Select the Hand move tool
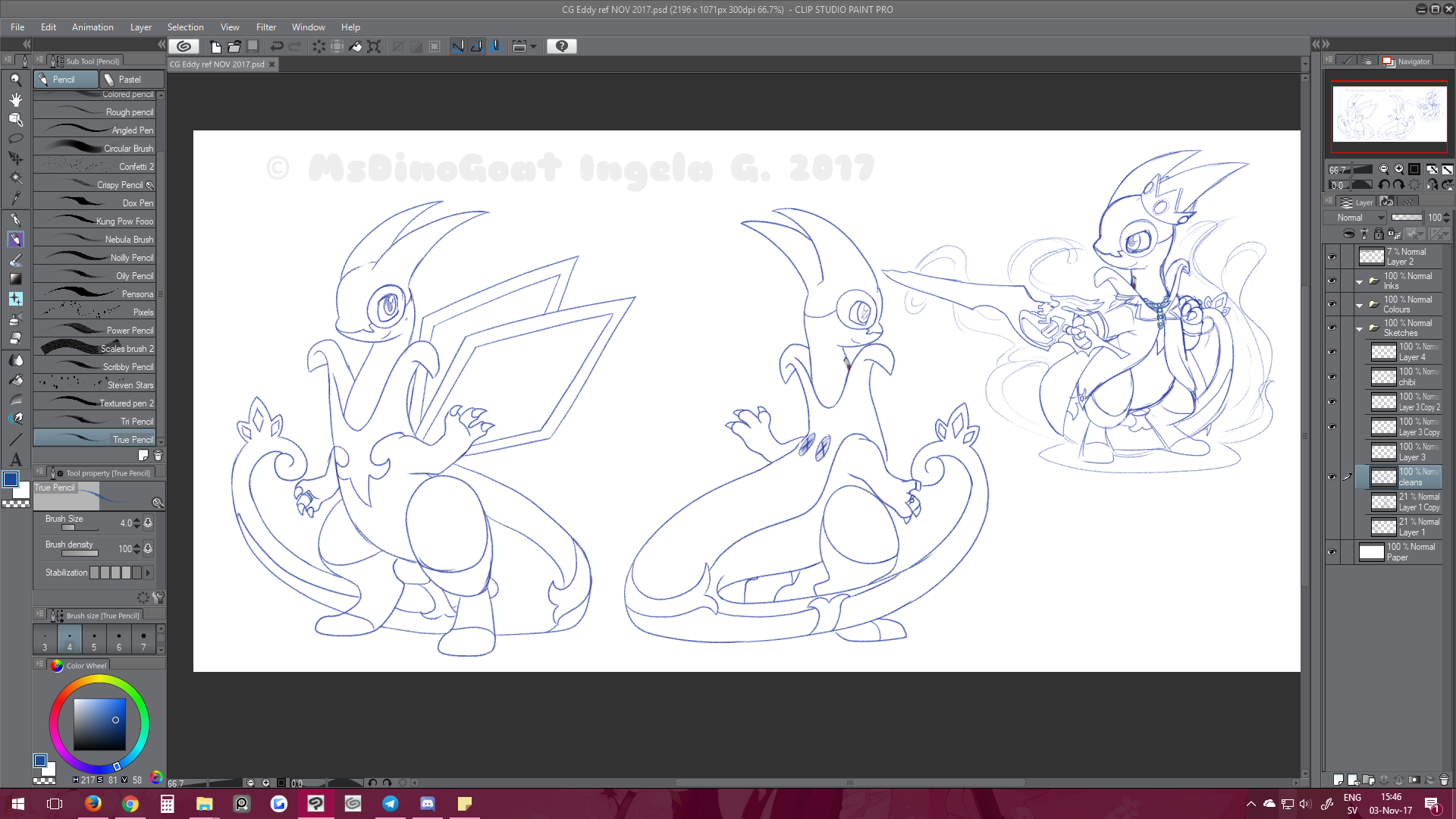This screenshot has width=1456, height=819. click(x=15, y=99)
